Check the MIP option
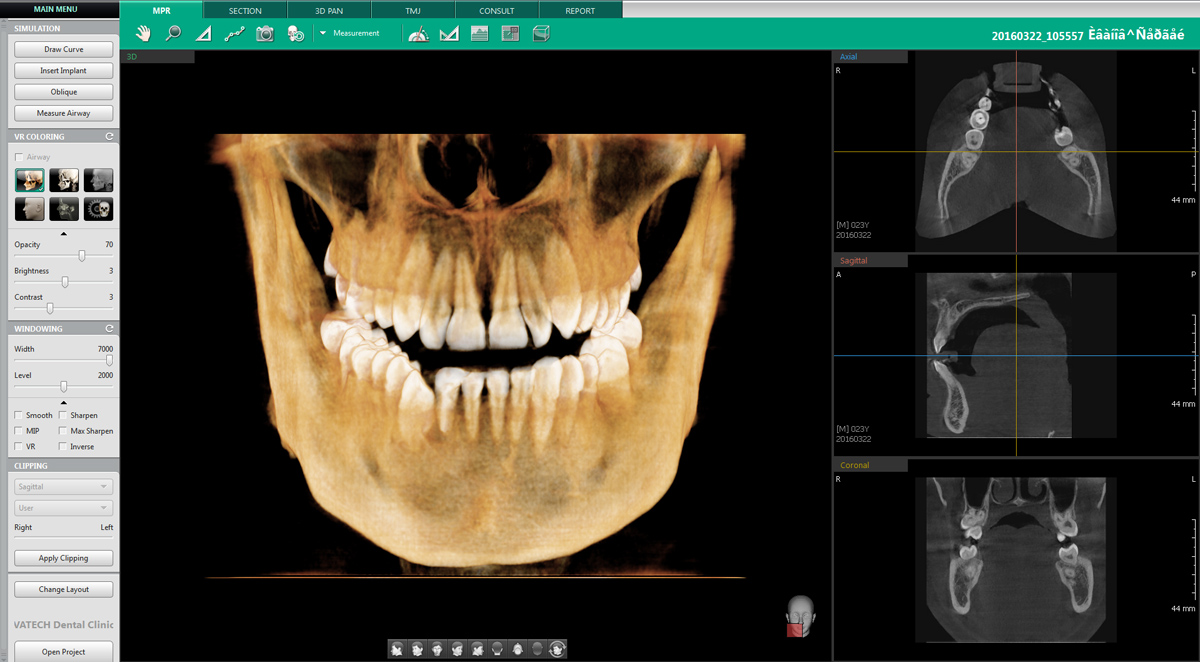Image resolution: width=1200 pixels, height=662 pixels. point(17,430)
